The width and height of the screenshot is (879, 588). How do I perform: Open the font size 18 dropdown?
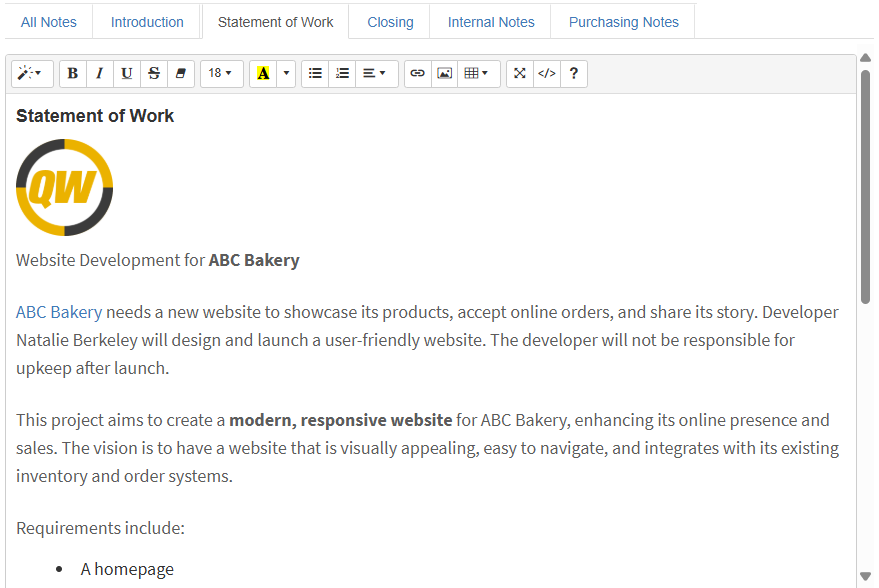click(221, 74)
